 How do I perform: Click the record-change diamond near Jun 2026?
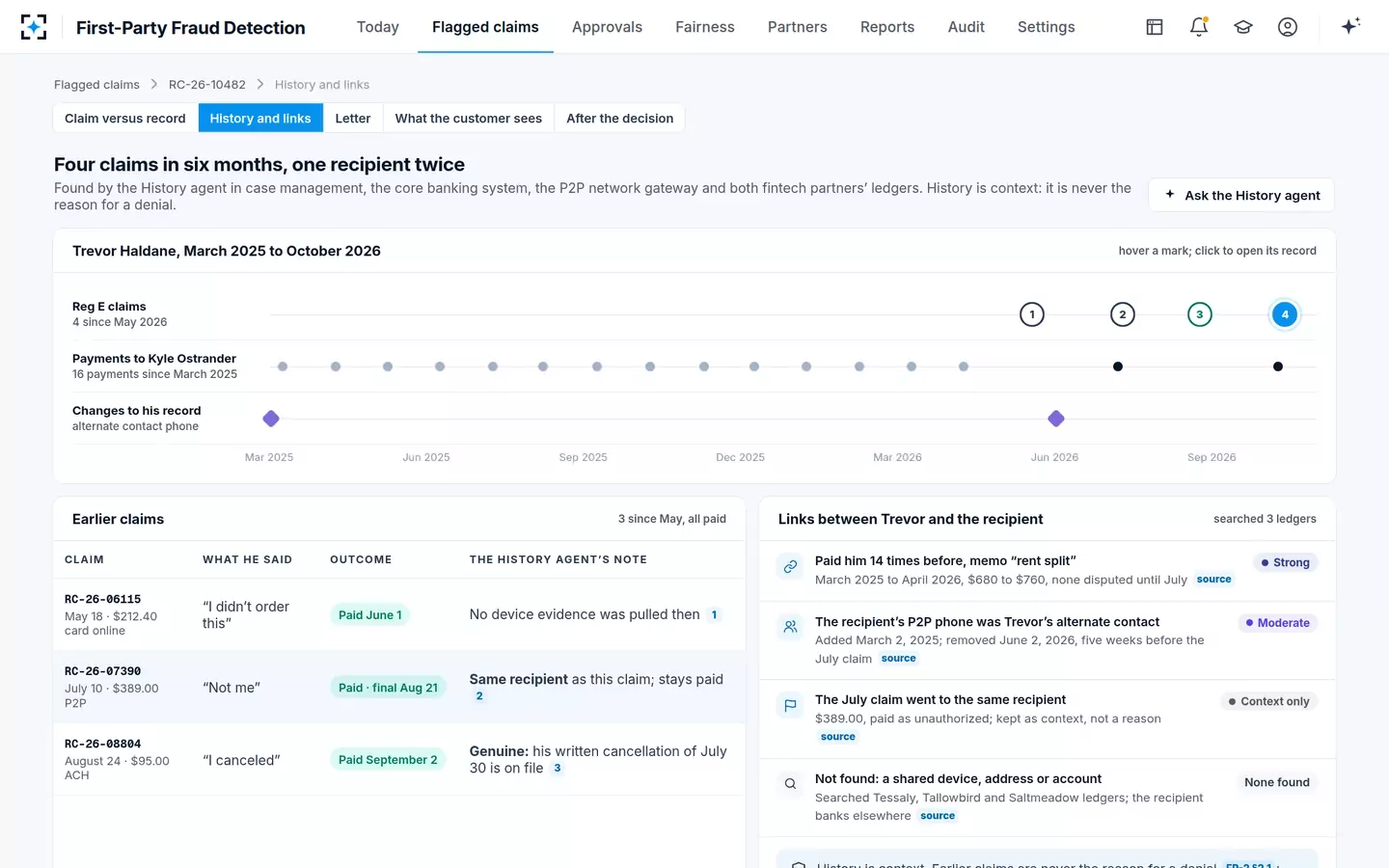click(1056, 419)
